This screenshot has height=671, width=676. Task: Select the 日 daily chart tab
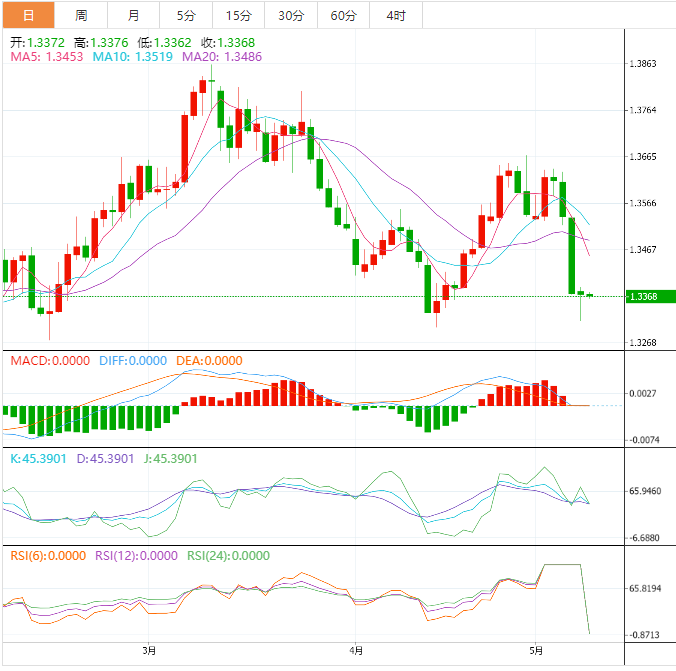pyautogui.click(x=27, y=15)
